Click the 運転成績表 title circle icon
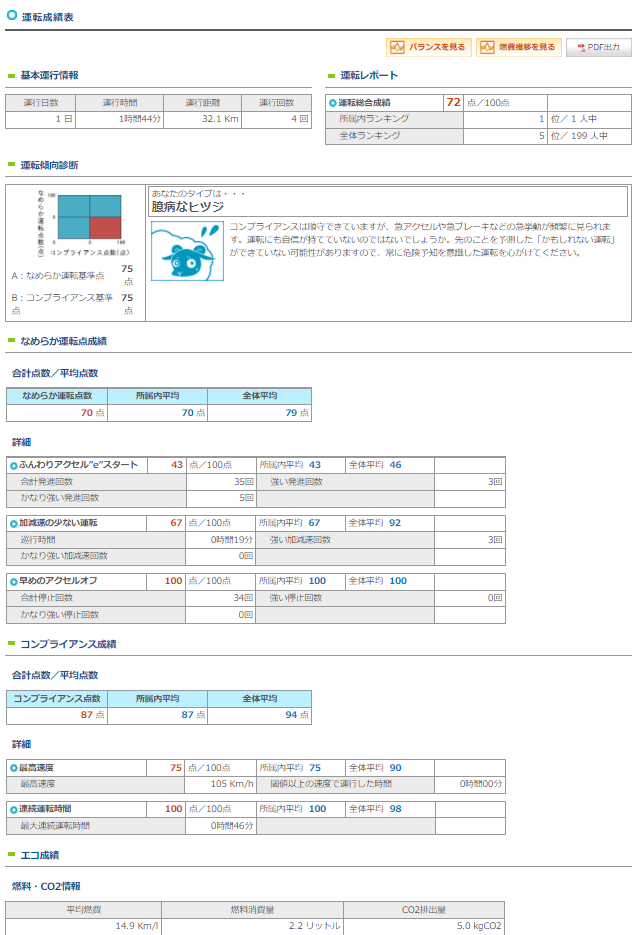 pos(11,15)
